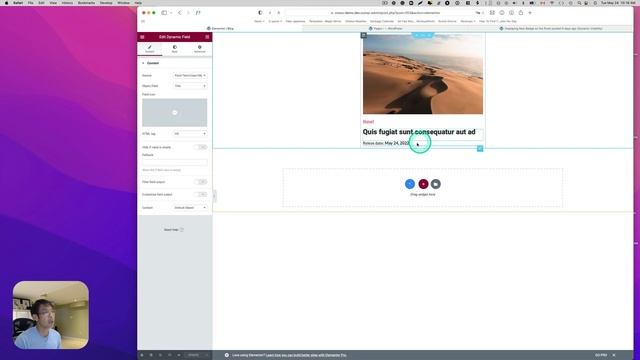Viewport: 640px width, 360px height.
Task: Open the Need Help link
Action: 173,230
